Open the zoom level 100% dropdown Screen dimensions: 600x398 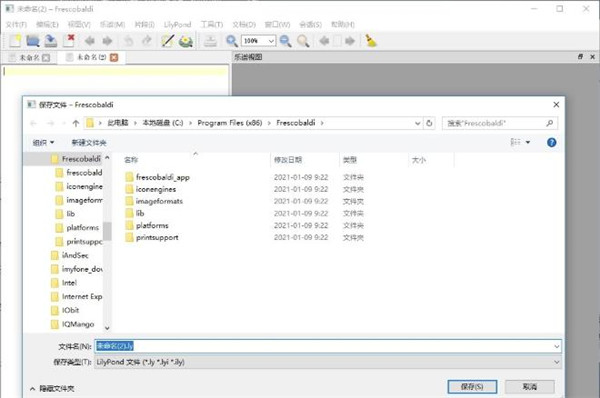(x=271, y=41)
